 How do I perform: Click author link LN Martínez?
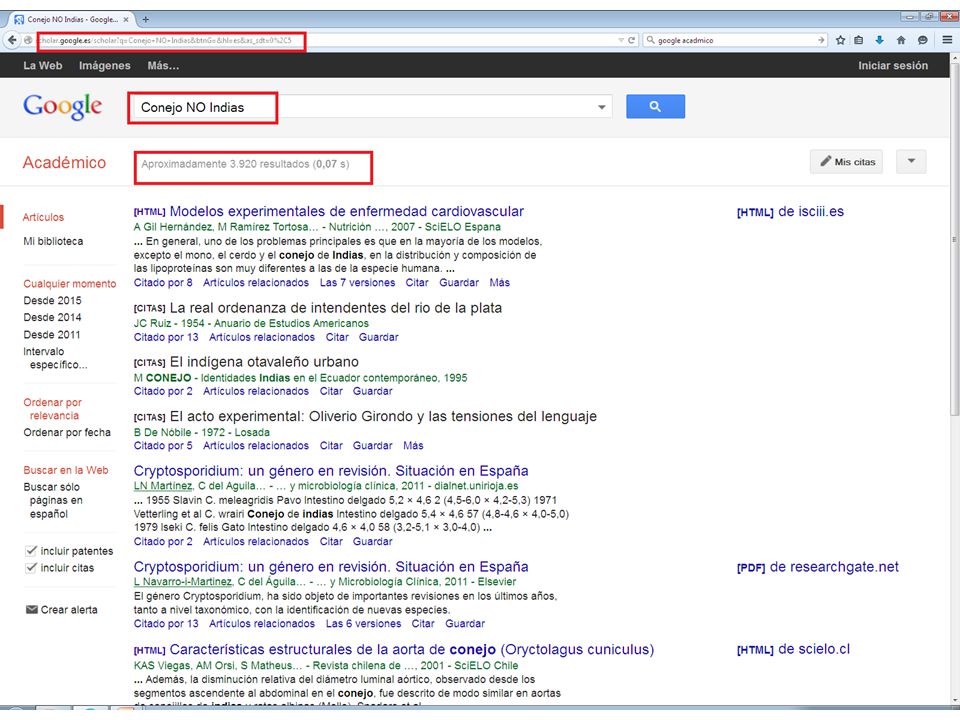coord(163,486)
